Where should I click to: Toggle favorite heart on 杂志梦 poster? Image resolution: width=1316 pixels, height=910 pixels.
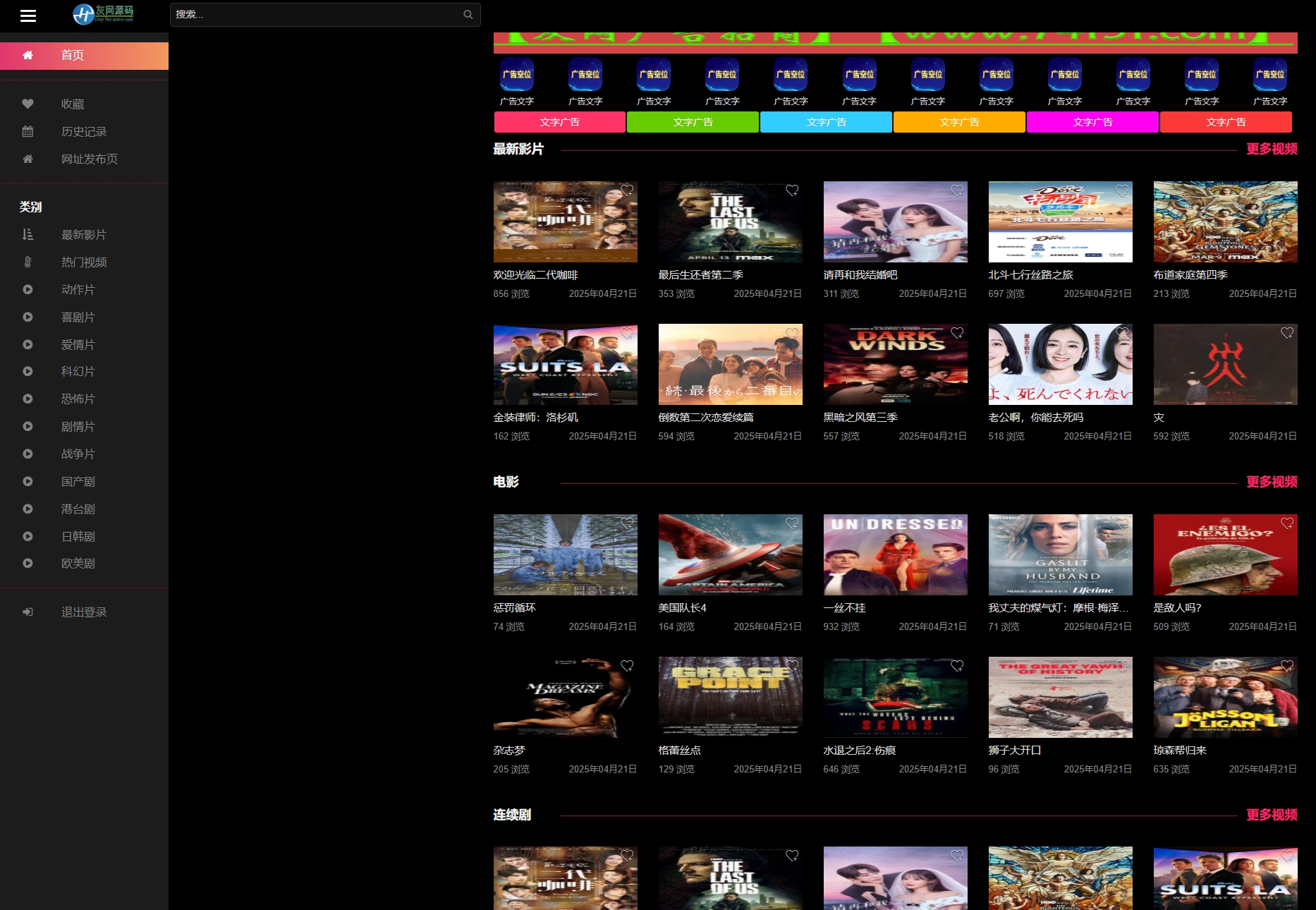click(627, 666)
